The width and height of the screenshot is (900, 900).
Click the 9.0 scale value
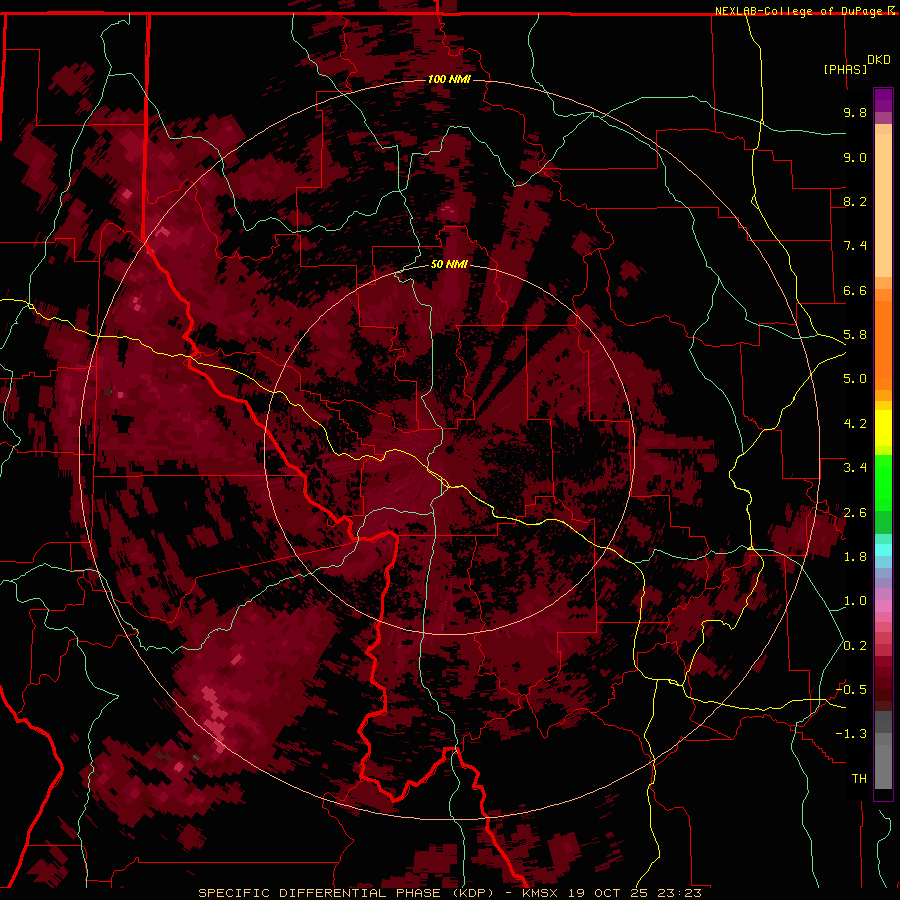click(855, 157)
